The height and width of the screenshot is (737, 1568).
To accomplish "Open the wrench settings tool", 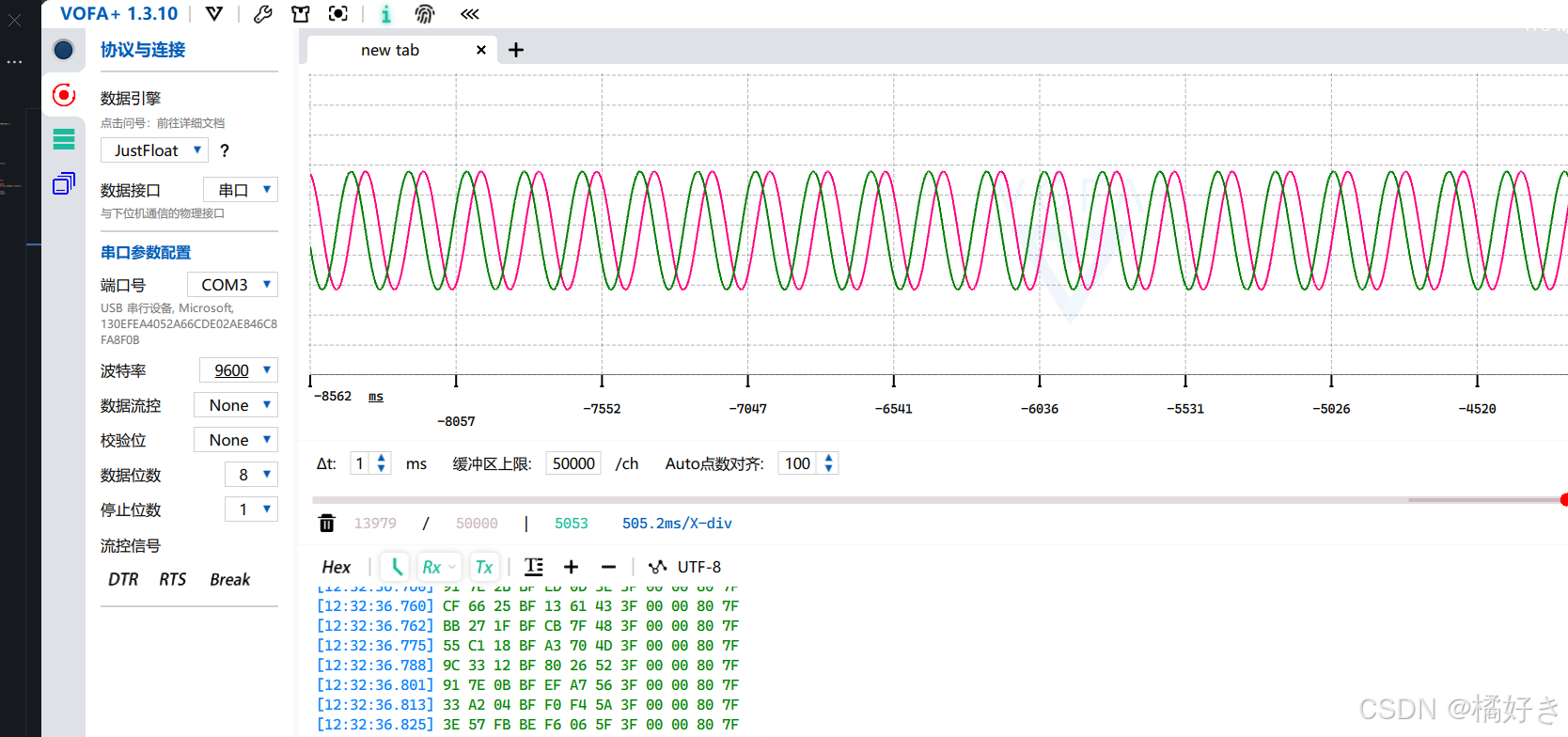I will [x=263, y=13].
